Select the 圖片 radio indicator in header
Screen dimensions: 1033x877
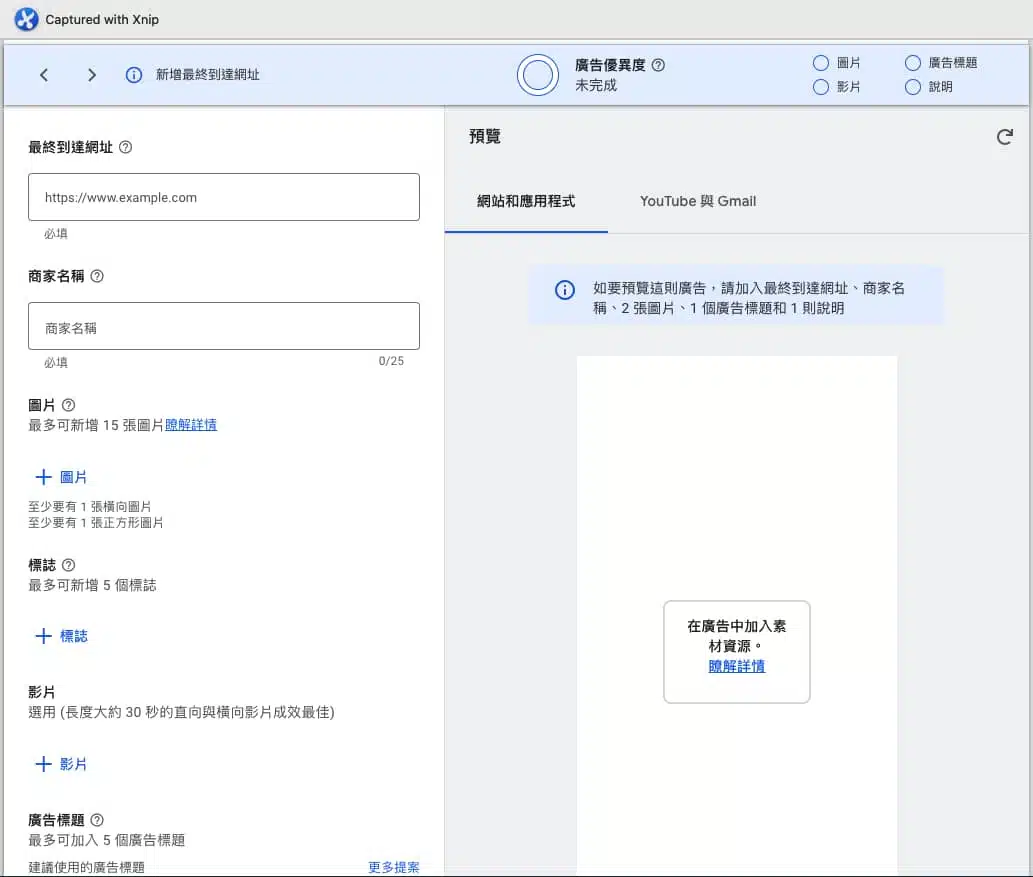[x=821, y=63]
